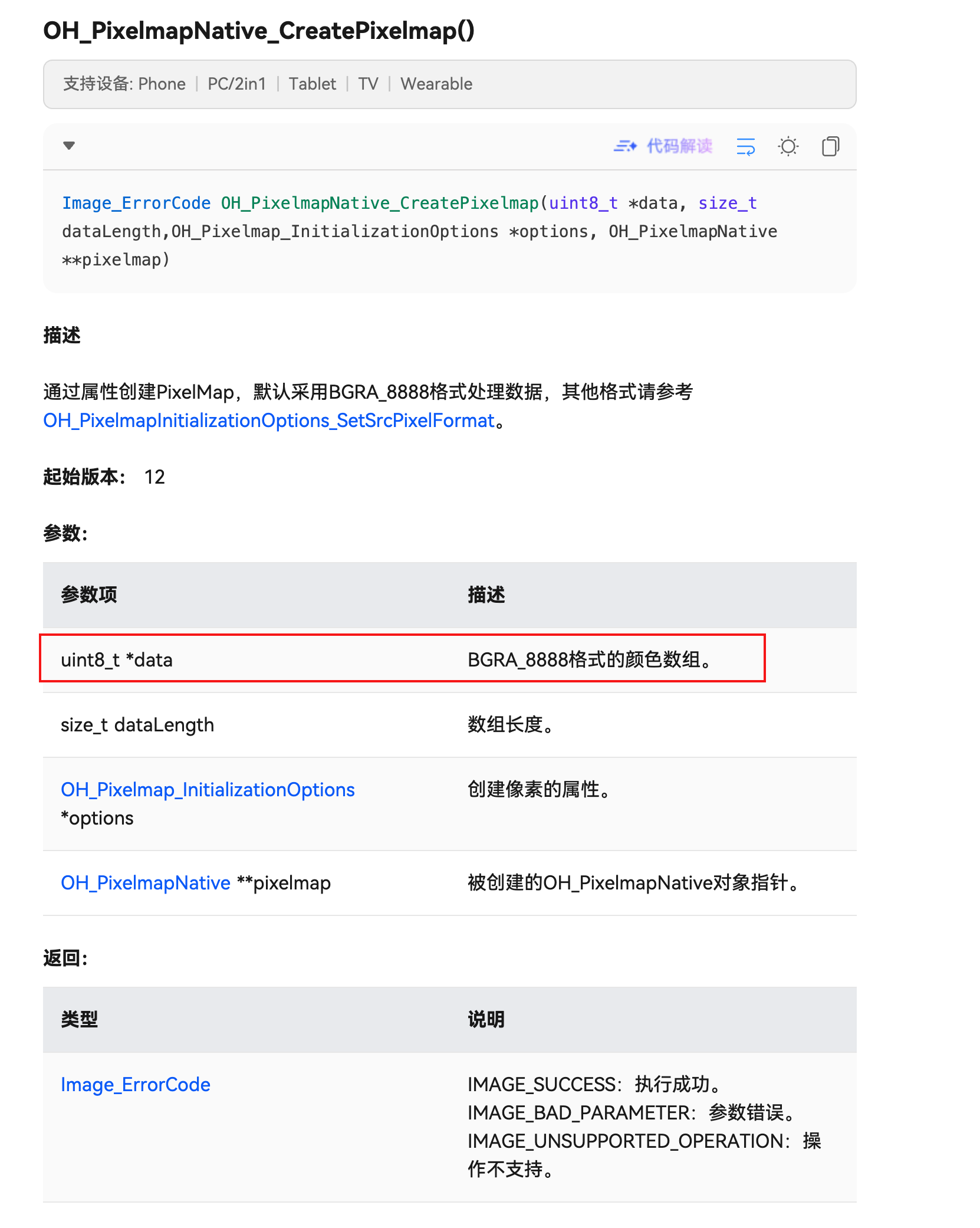Viewport: 980px width, 1228px height.
Task: Click the PC/2in1 device label
Action: pyautogui.click(x=236, y=84)
